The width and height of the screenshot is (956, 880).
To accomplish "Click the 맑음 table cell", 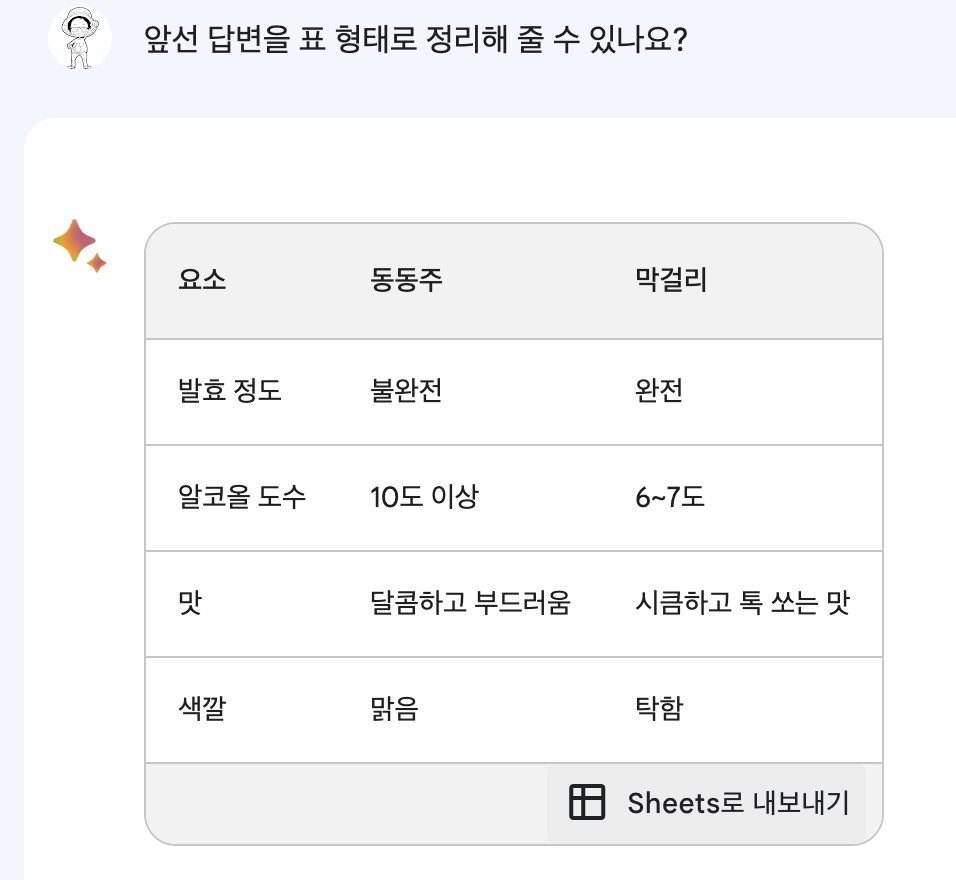I will [394, 709].
